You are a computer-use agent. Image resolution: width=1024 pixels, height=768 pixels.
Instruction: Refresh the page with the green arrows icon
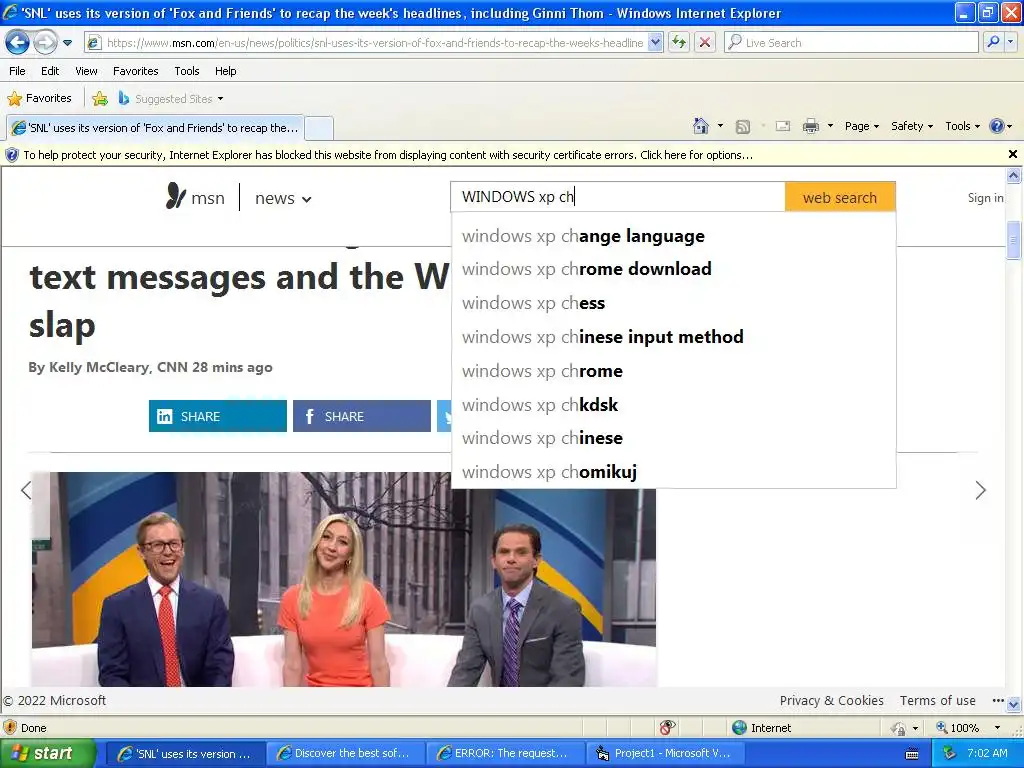click(x=679, y=42)
